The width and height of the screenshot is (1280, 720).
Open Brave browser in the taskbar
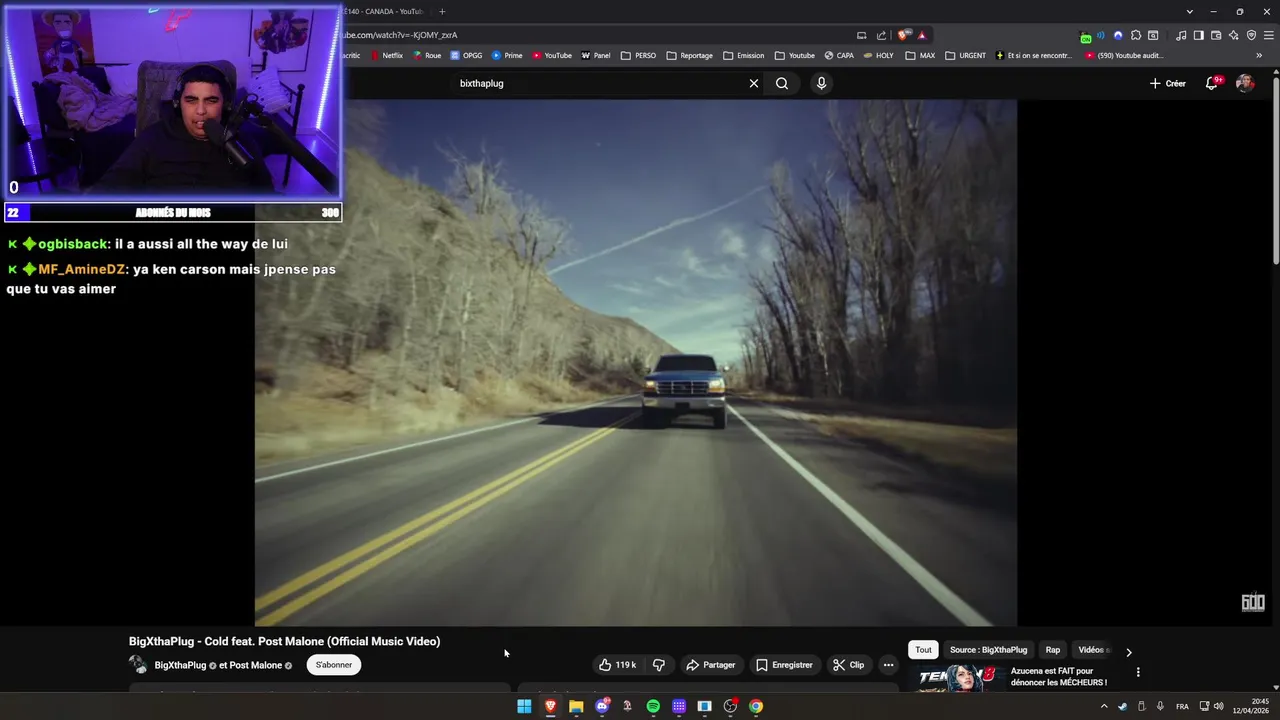pyautogui.click(x=550, y=706)
